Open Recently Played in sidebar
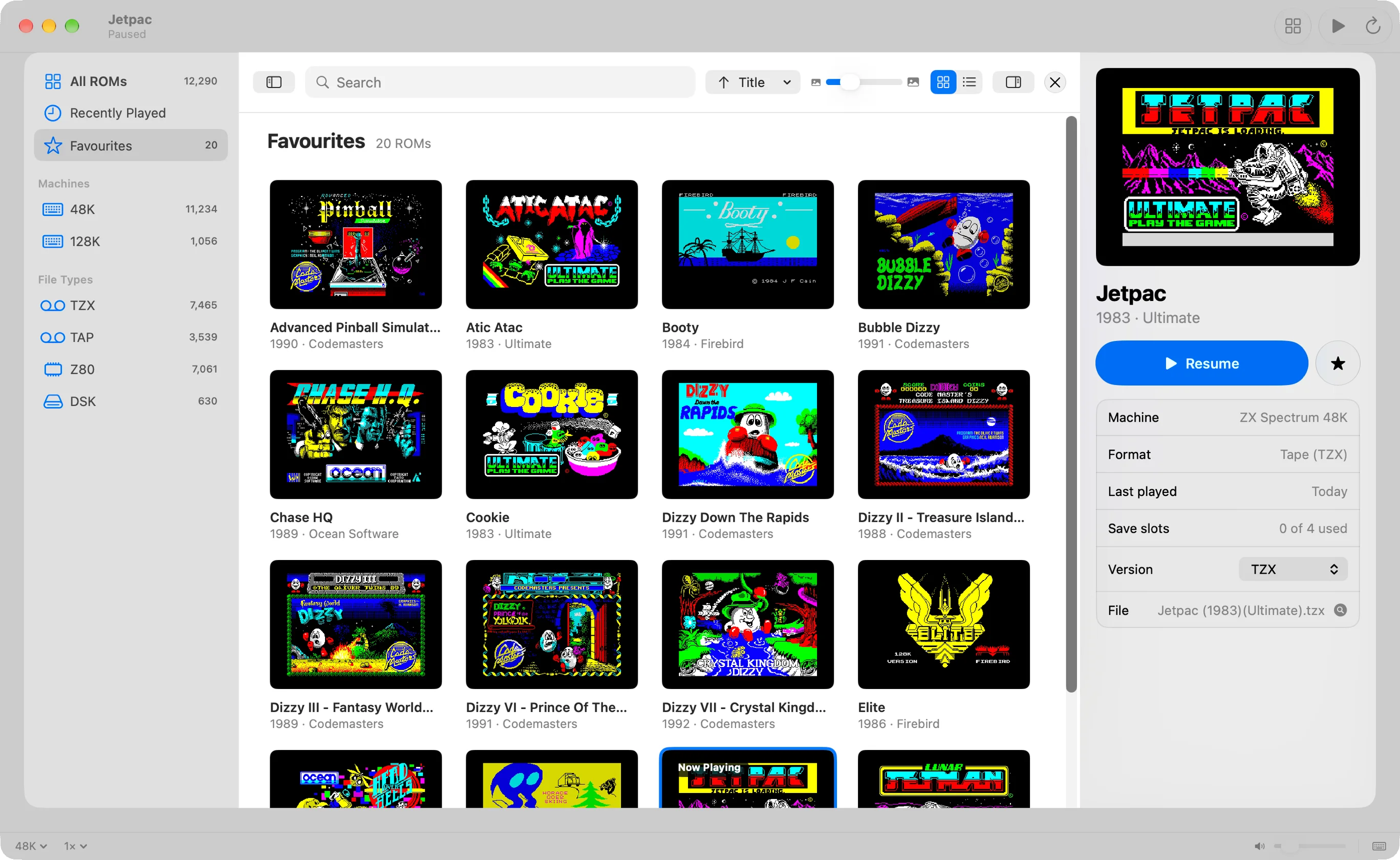 (x=131, y=113)
